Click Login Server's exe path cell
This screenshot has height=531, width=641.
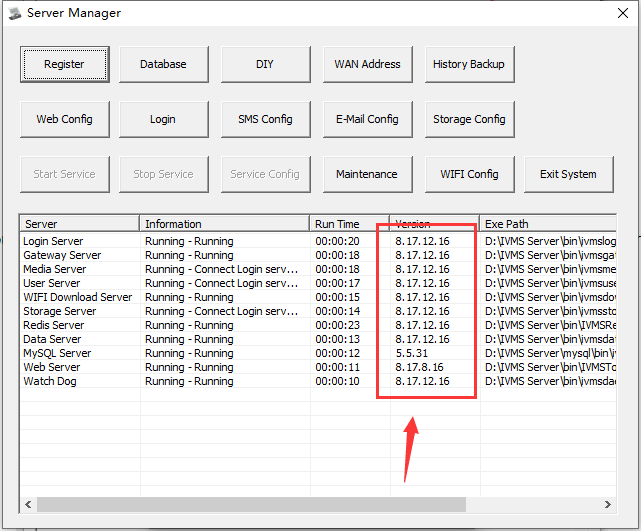point(550,241)
